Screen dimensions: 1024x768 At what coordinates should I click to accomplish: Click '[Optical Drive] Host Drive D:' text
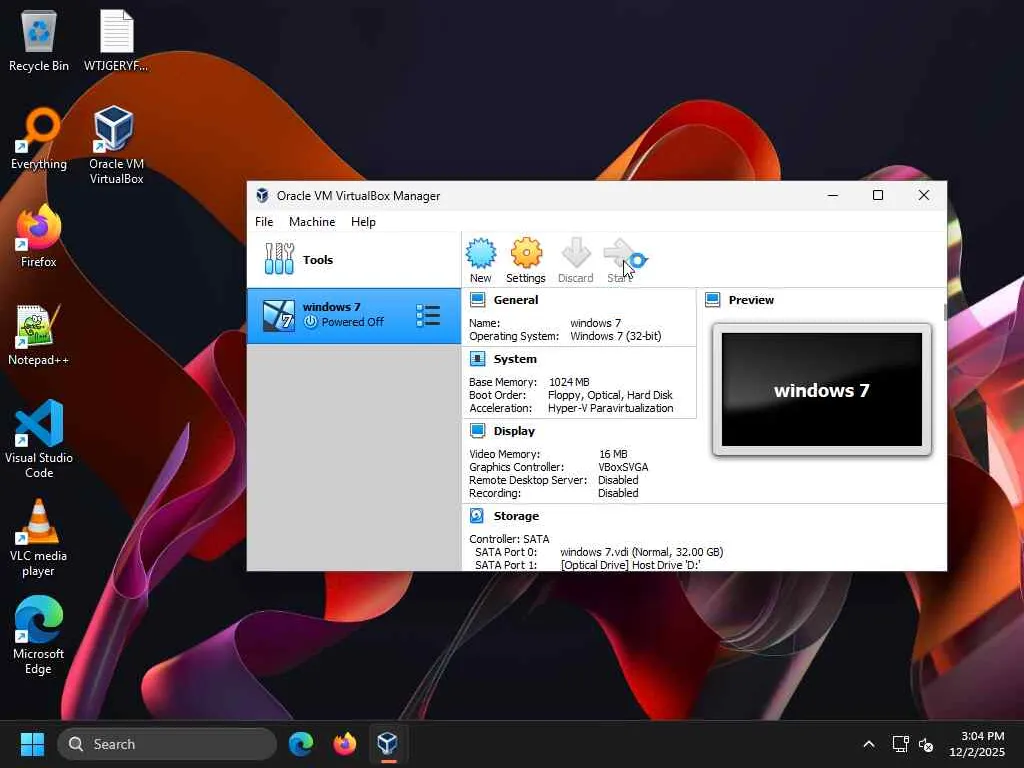630,565
